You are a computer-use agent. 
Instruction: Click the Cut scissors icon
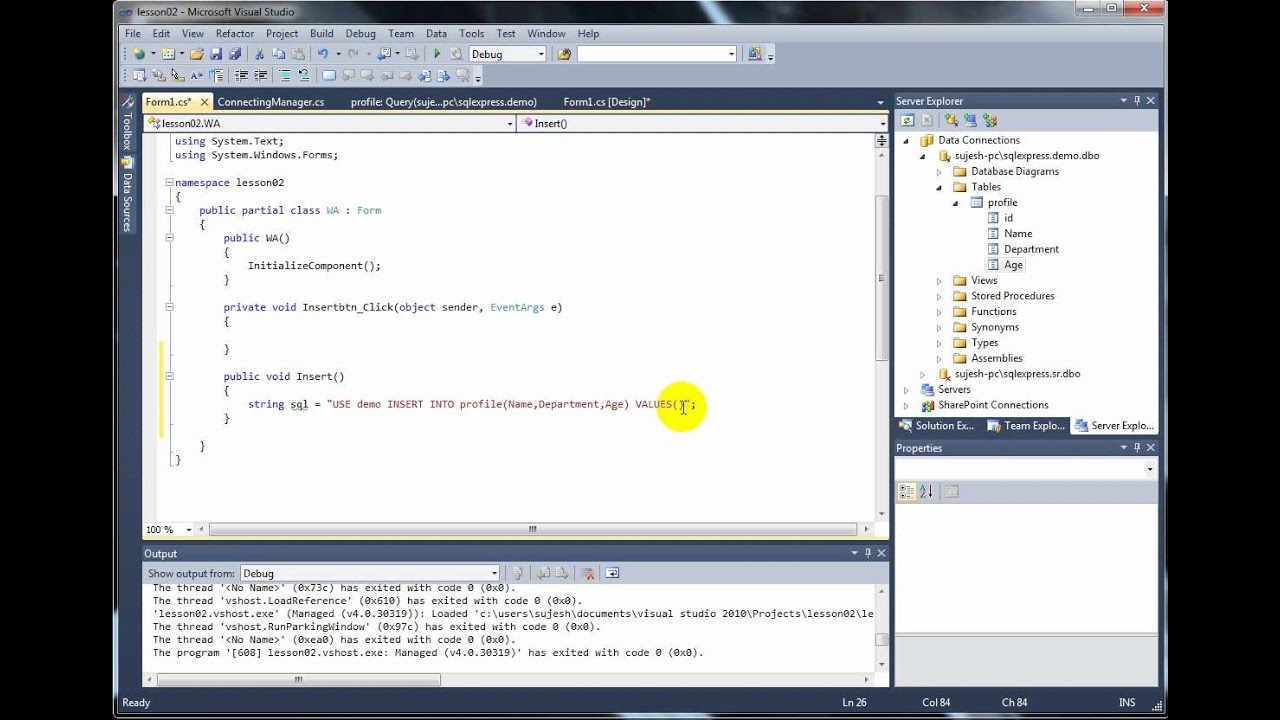pos(259,54)
